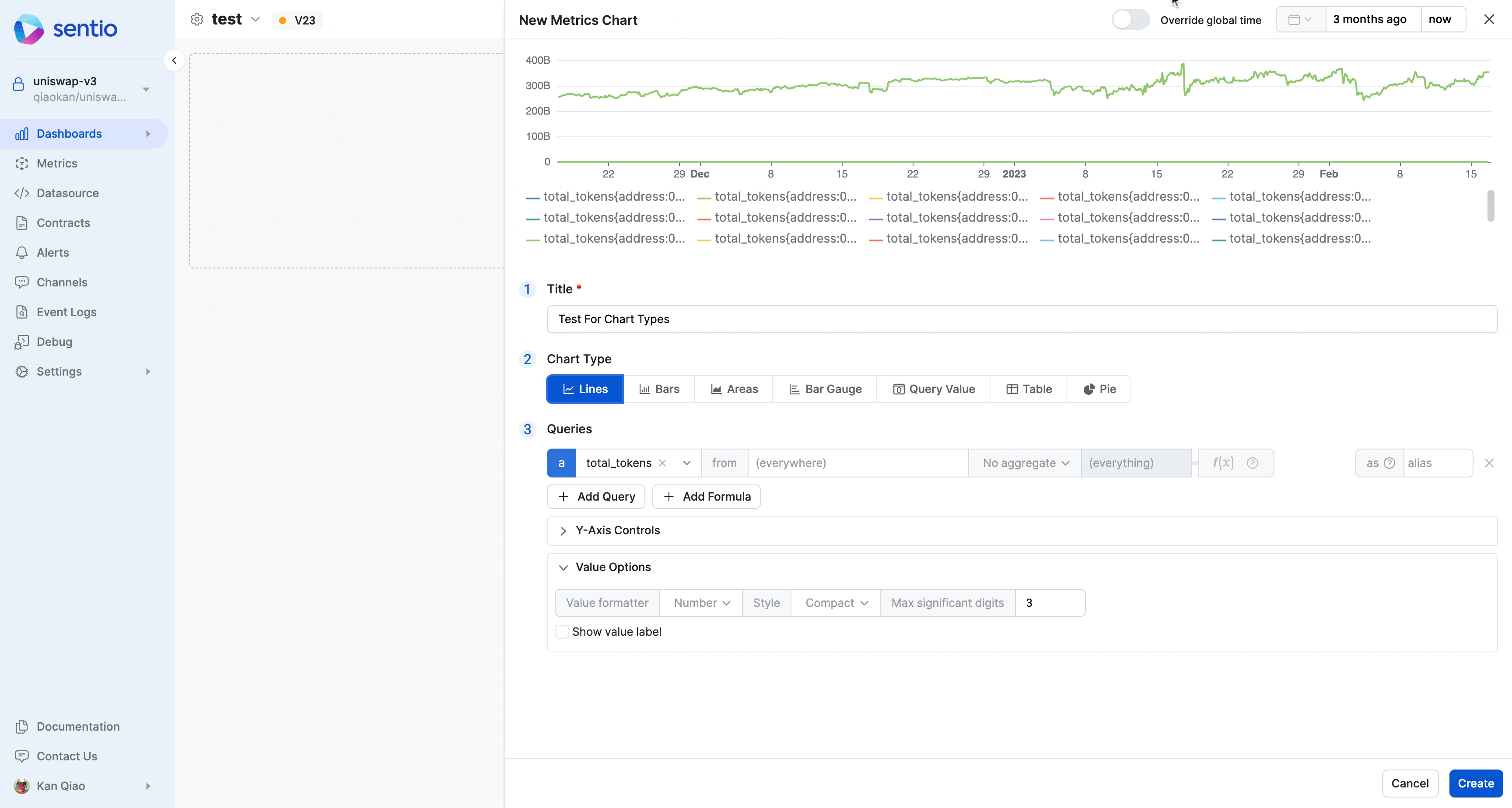
Task: Click the Title input field
Action: point(1021,319)
